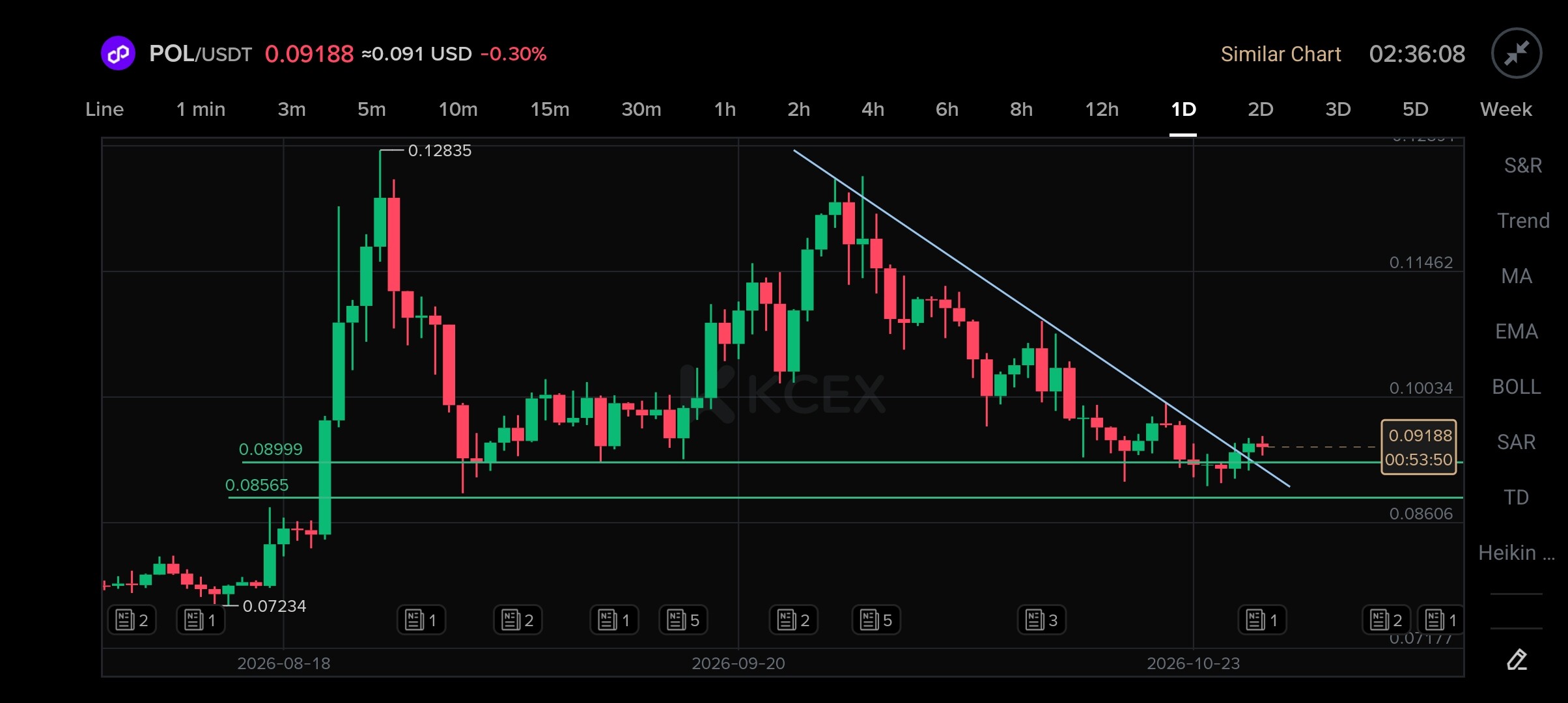Screen dimensions: 1568x703
Task: Select the 4h timeframe
Action: [x=873, y=109]
